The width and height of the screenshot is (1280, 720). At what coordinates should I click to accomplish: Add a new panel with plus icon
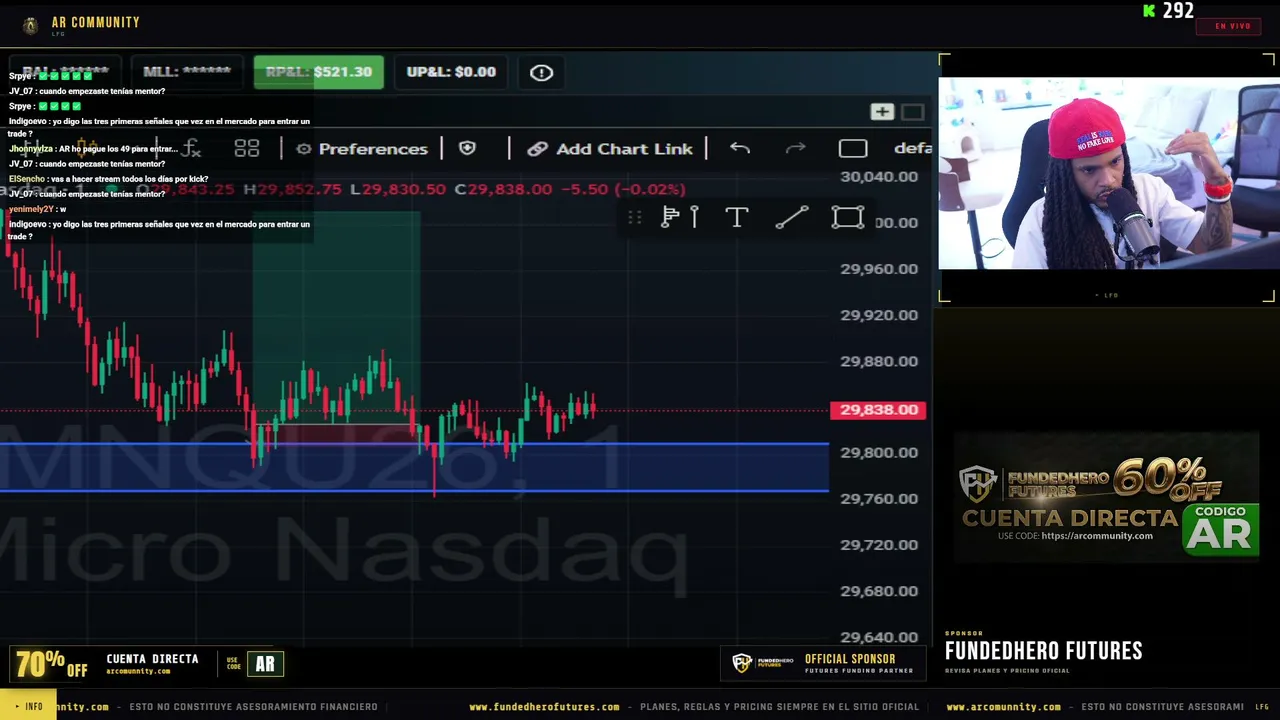pyautogui.click(x=882, y=112)
